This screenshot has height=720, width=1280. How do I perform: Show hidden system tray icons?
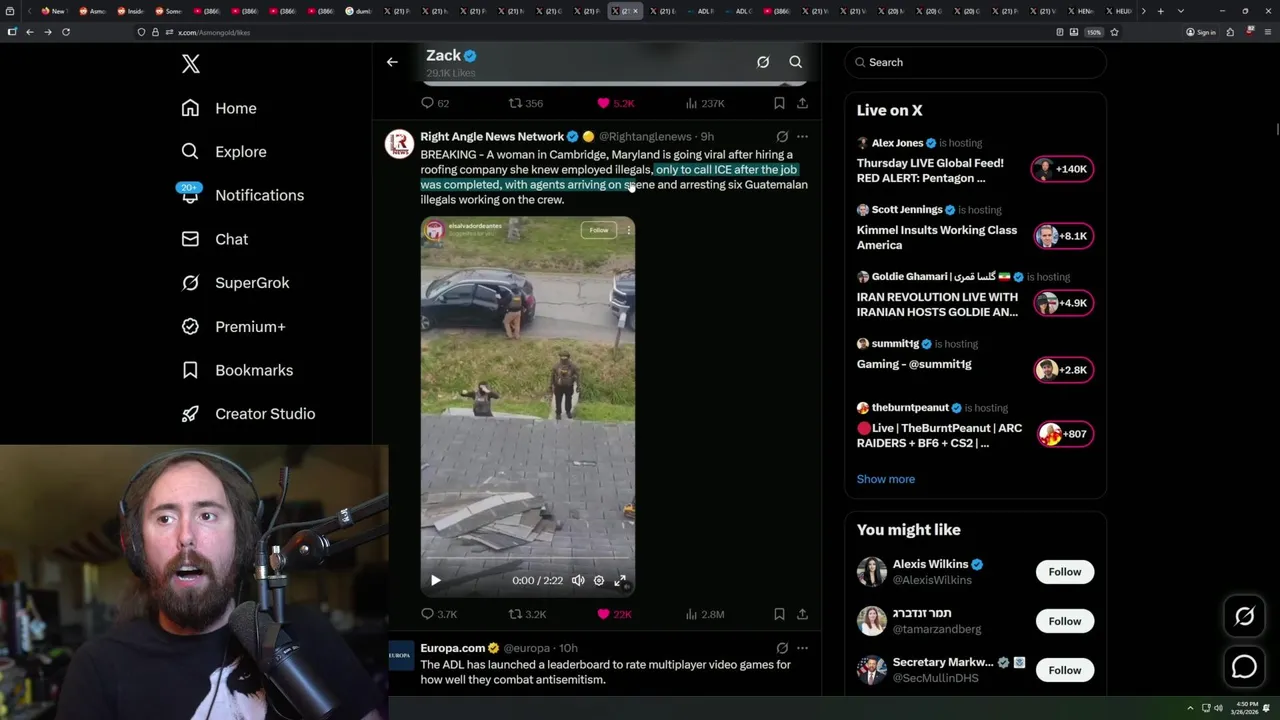click(x=1190, y=708)
